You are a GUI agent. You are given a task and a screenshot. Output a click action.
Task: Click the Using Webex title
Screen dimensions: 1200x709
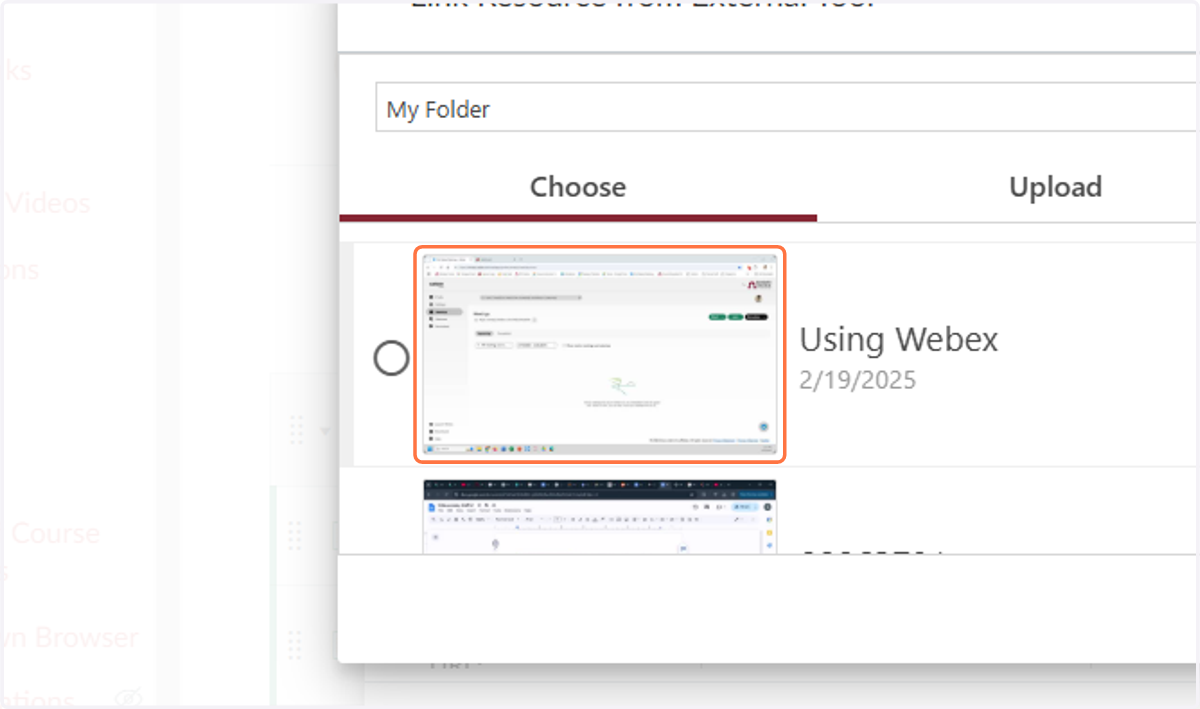(899, 340)
